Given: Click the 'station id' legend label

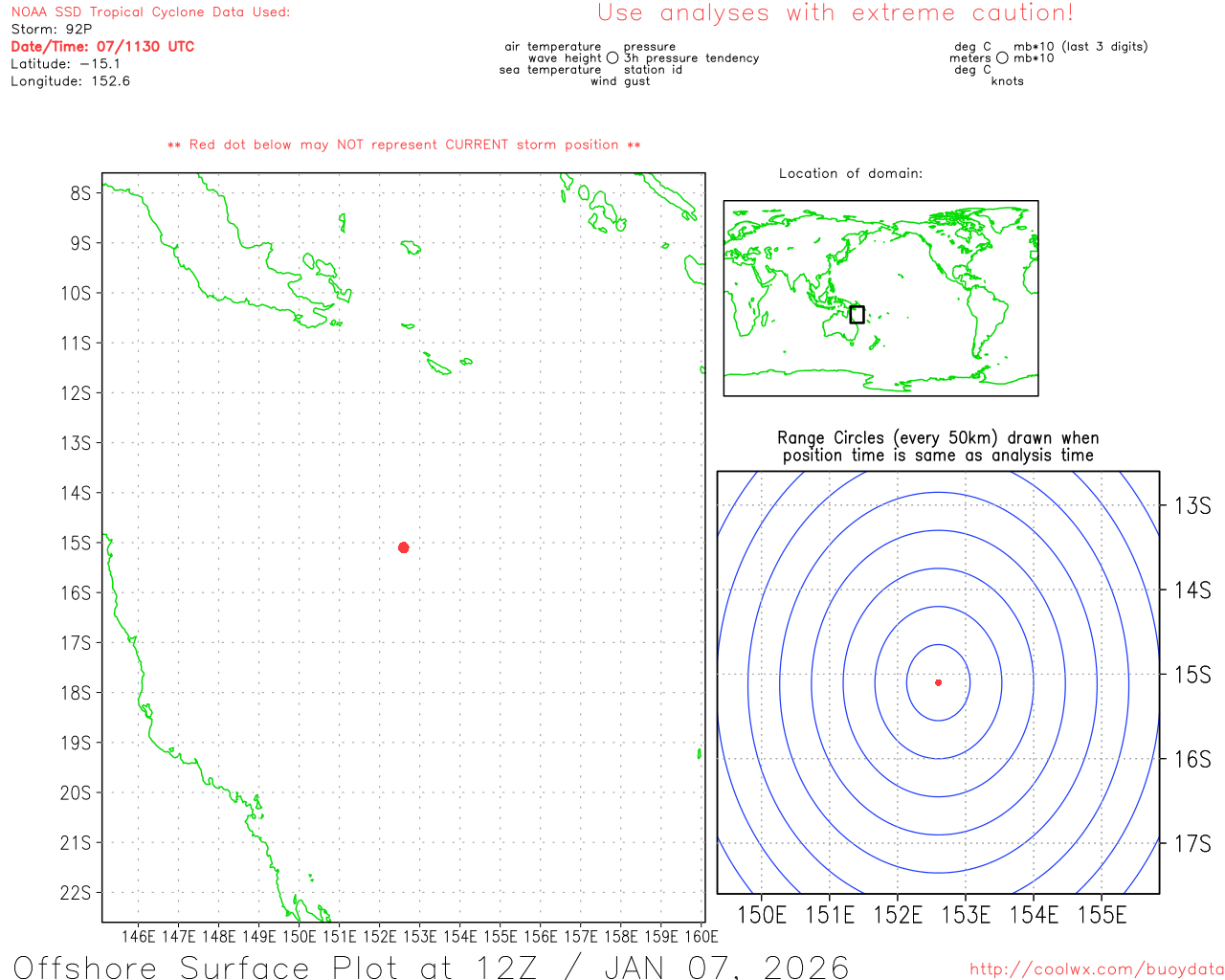Looking at the screenshot, I should click(x=653, y=70).
